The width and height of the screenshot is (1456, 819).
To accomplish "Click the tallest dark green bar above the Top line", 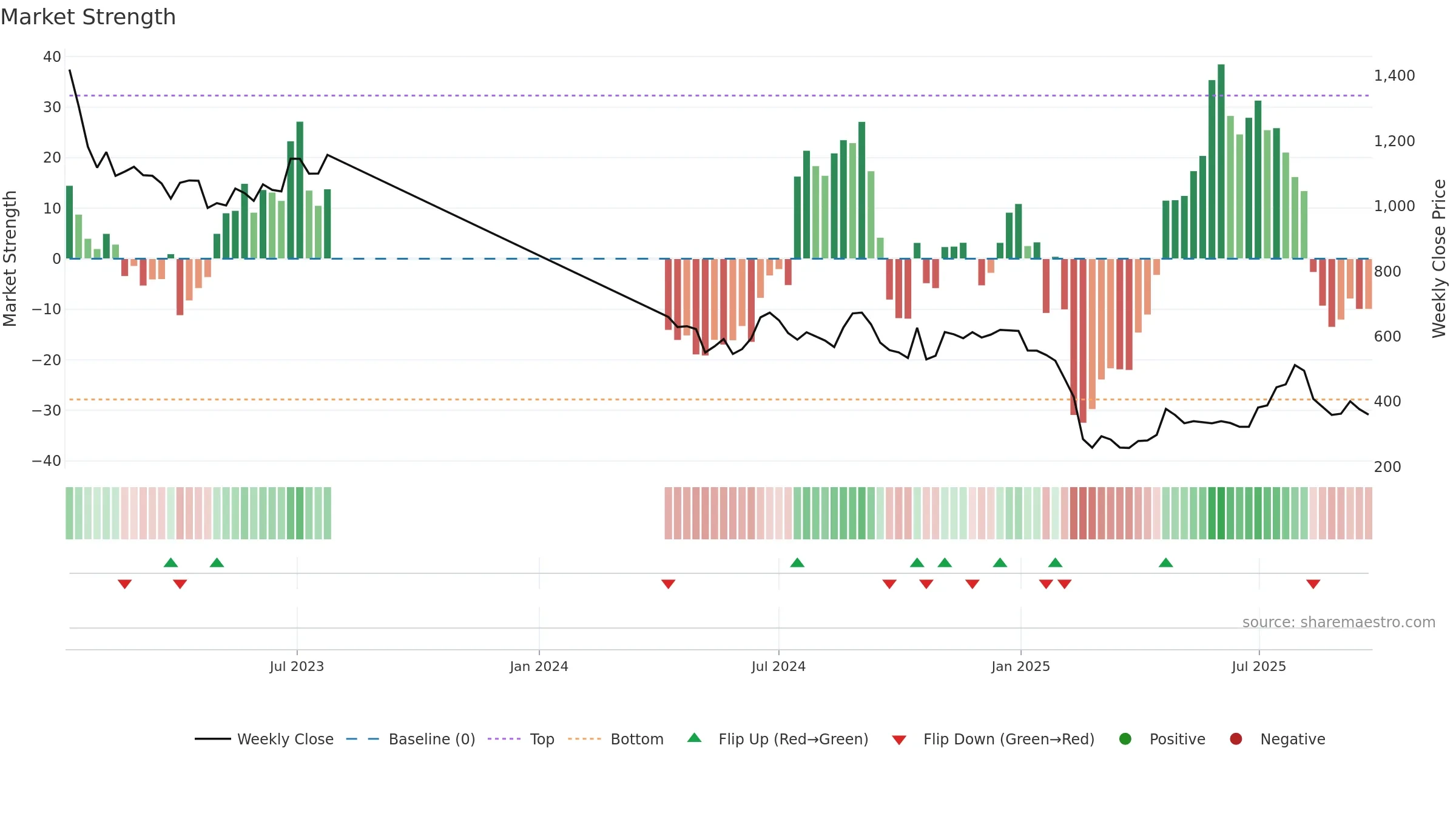I will click(1221, 161).
